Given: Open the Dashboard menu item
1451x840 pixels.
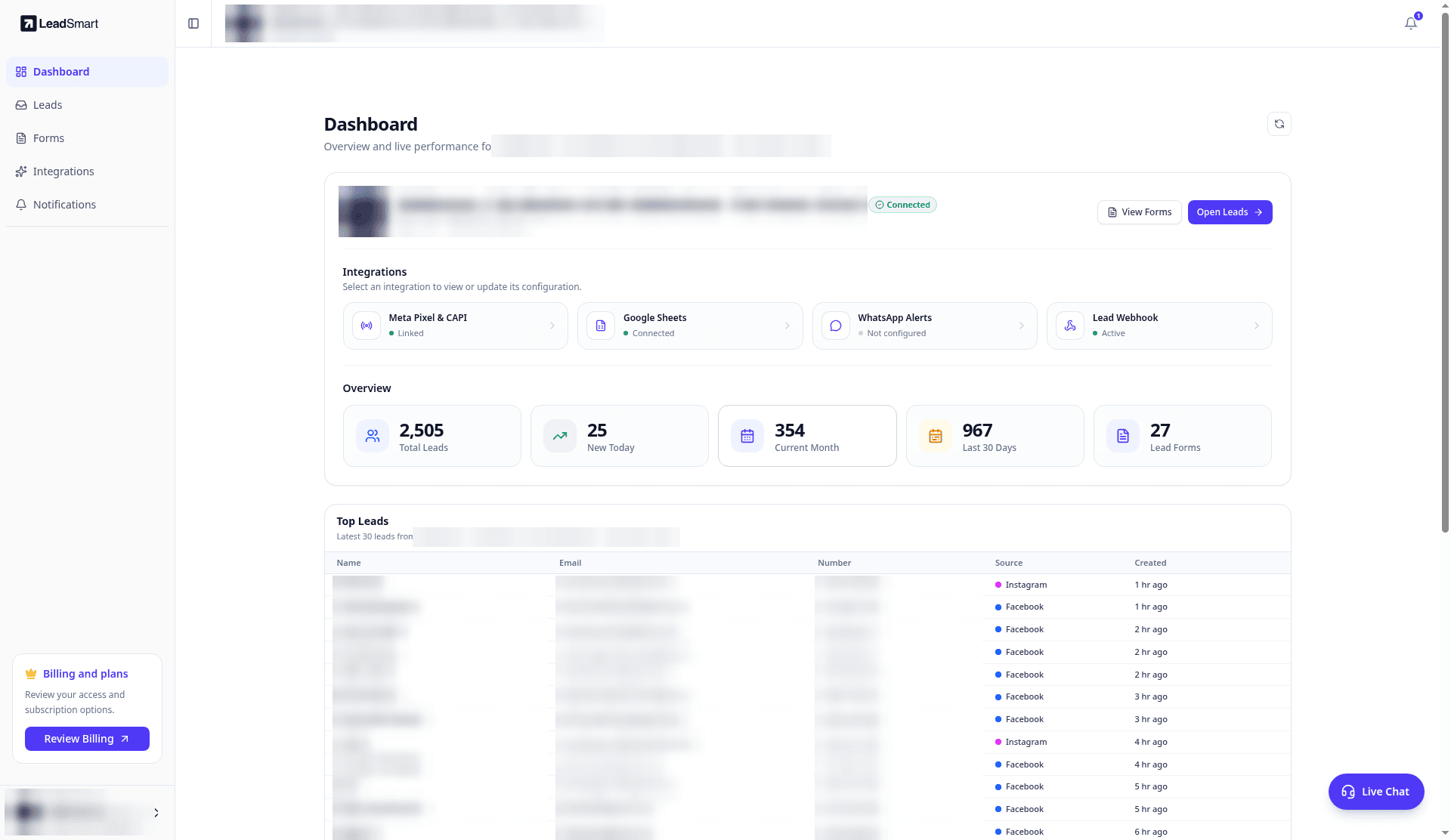Looking at the screenshot, I should tap(87, 72).
